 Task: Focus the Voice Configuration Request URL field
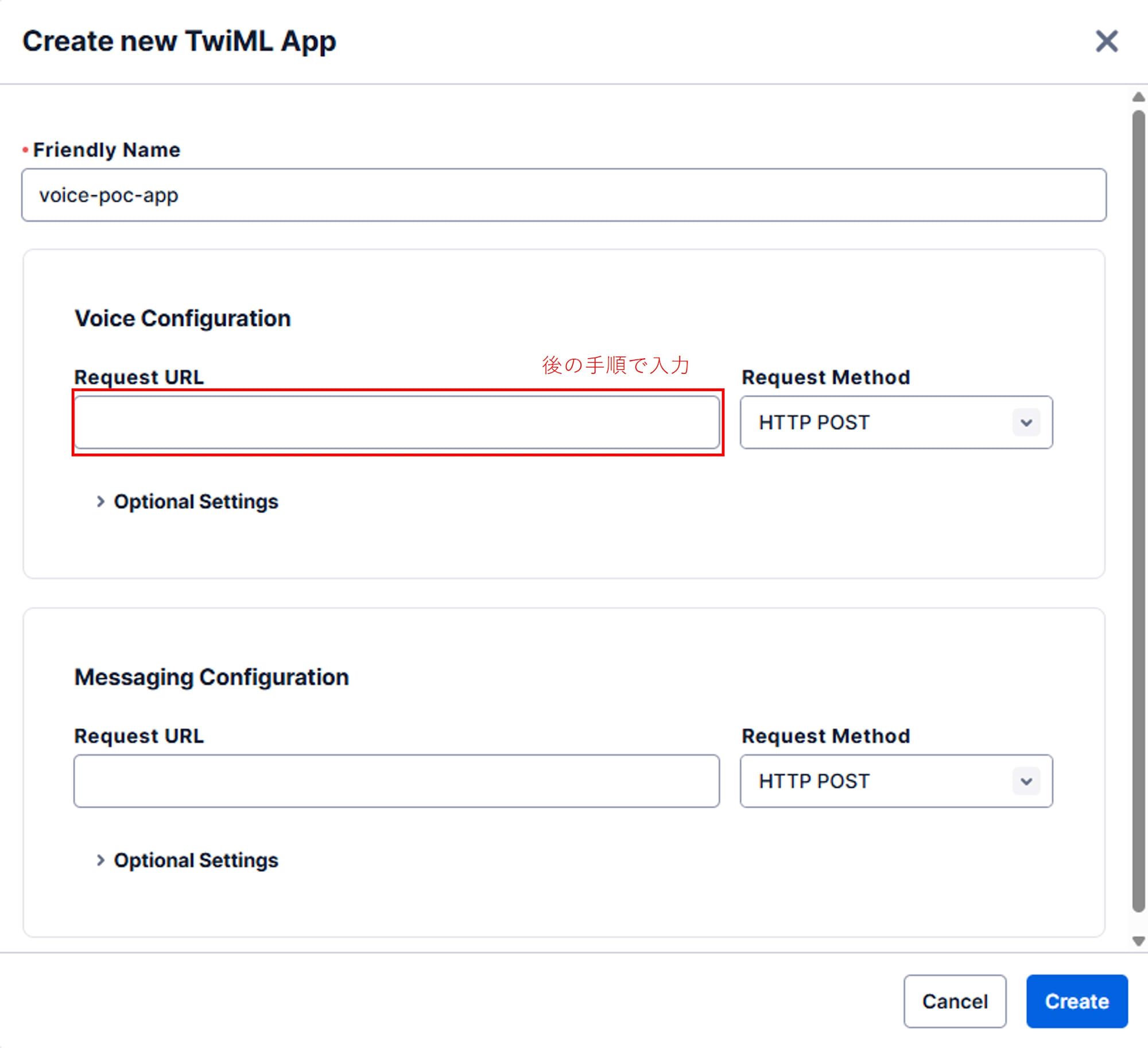click(397, 422)
